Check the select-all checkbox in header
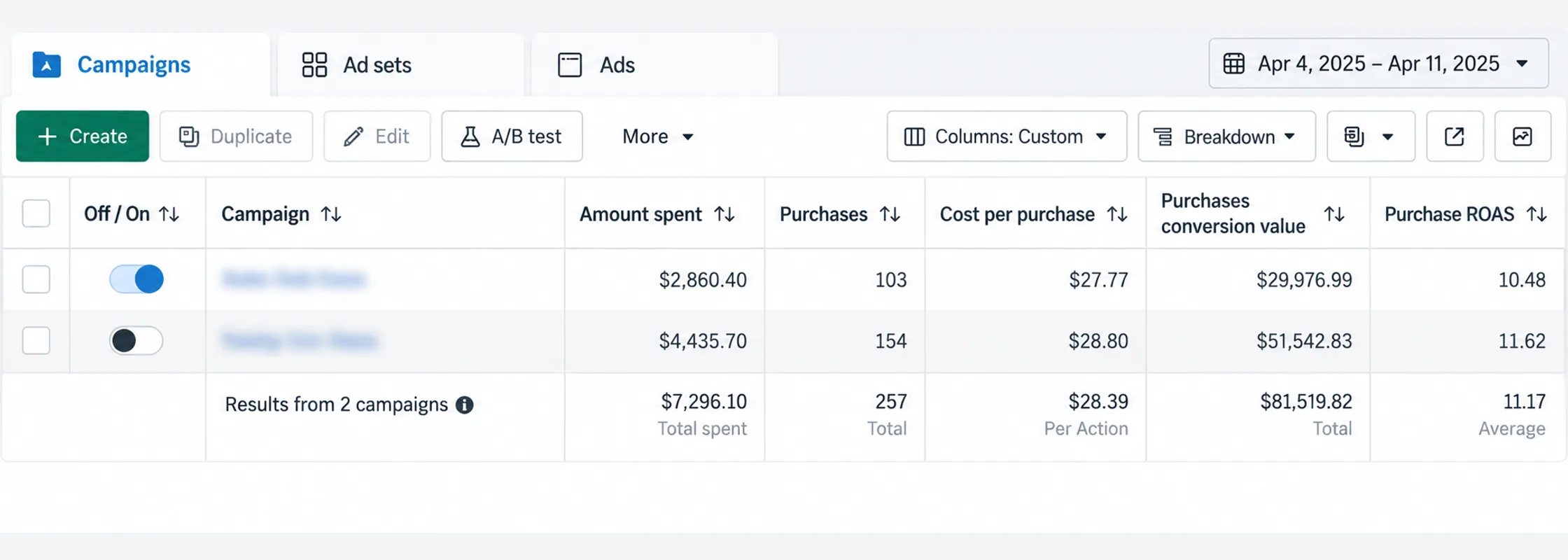 tap(36, 213)
